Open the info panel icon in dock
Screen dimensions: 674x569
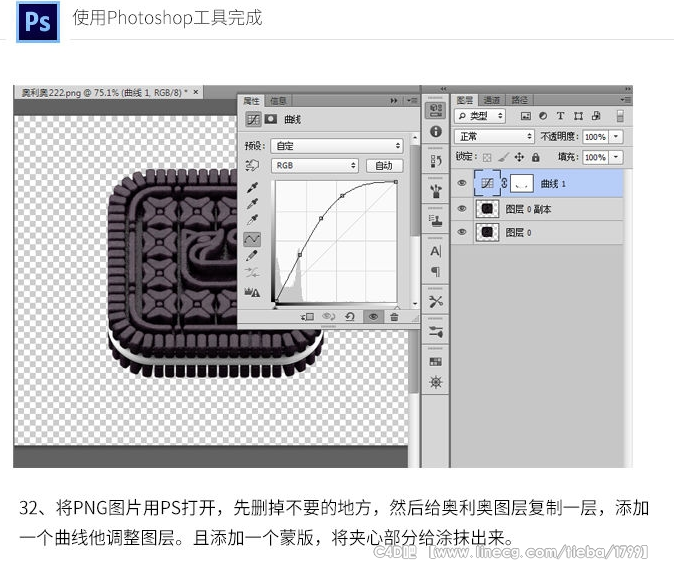coord(436,132)
